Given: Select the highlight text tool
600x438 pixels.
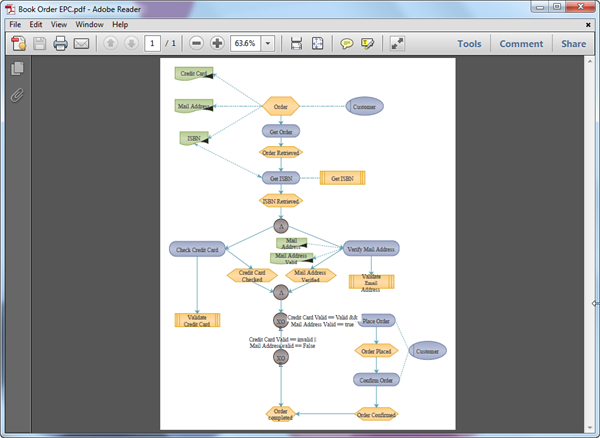Looking at the screenshot, I should 368,44.
